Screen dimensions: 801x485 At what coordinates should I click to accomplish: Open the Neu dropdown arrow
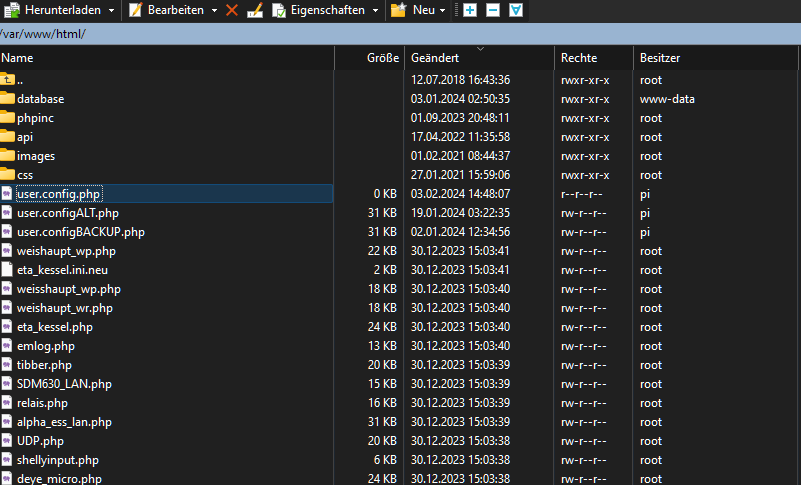click(x=441, y=10)
